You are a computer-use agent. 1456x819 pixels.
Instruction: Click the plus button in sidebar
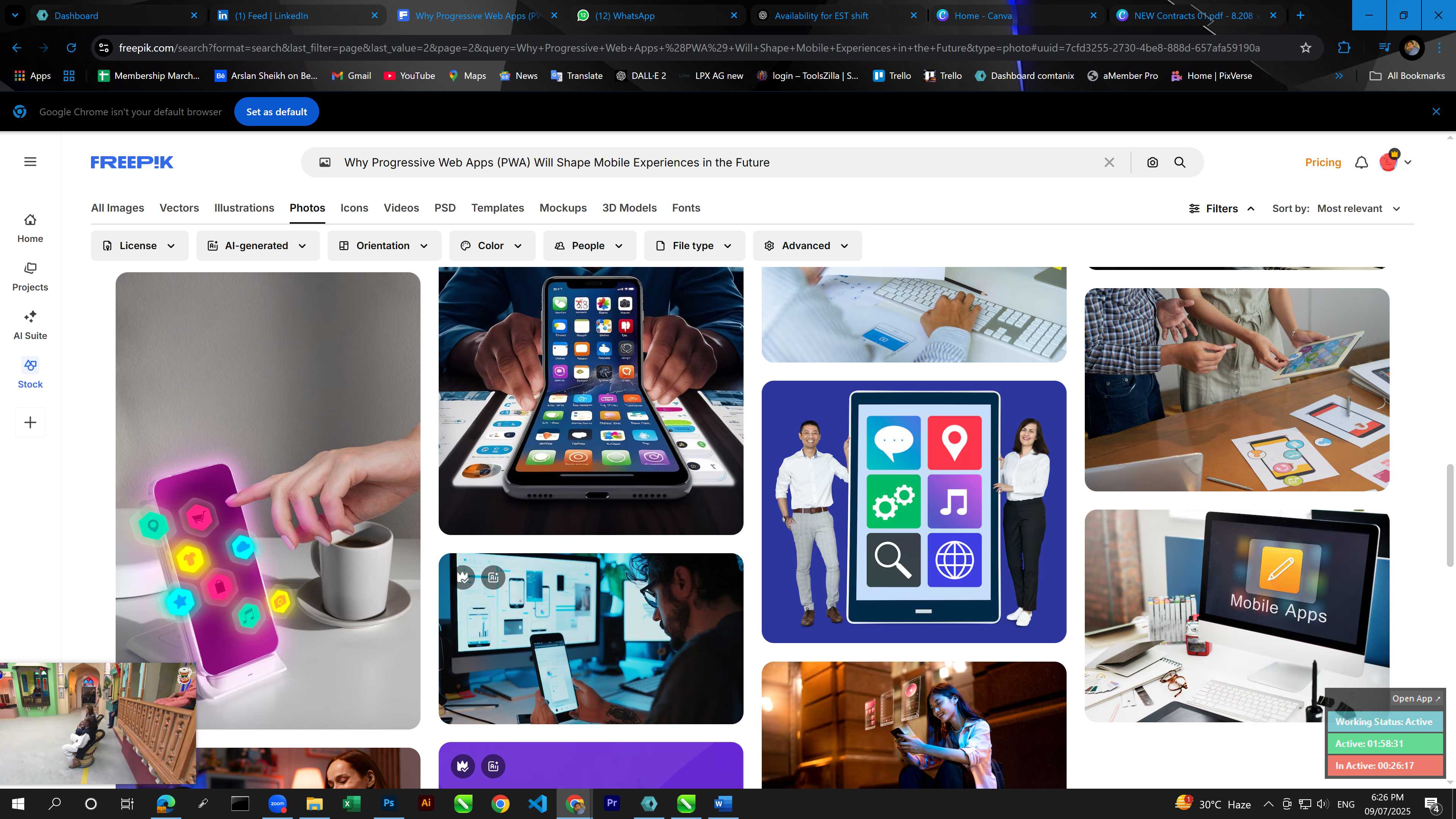point(30,422)
